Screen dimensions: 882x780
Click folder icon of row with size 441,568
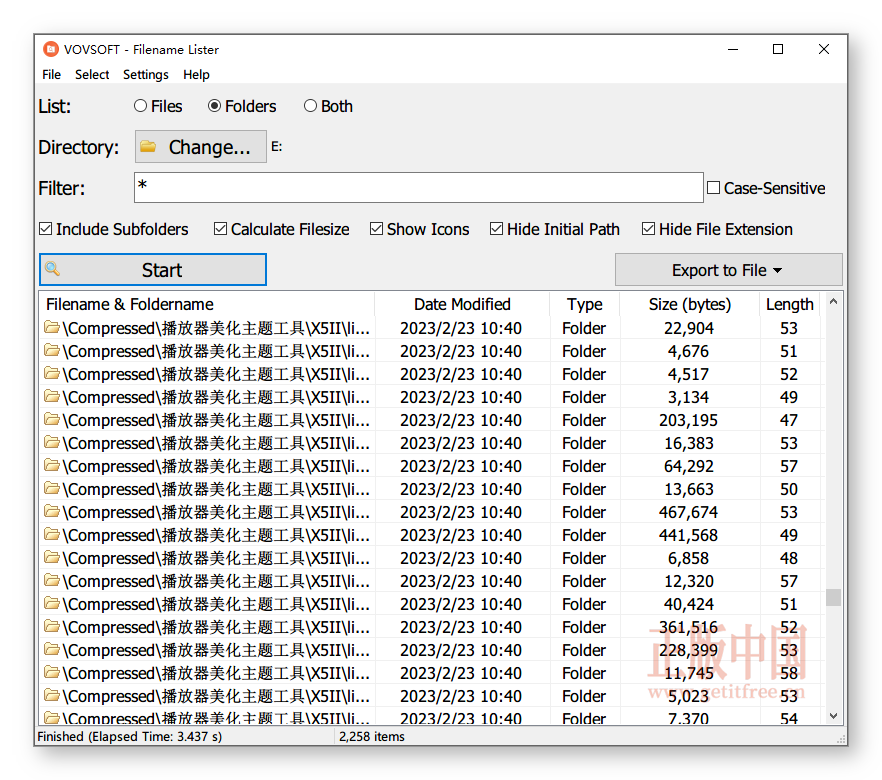[52, 534]
